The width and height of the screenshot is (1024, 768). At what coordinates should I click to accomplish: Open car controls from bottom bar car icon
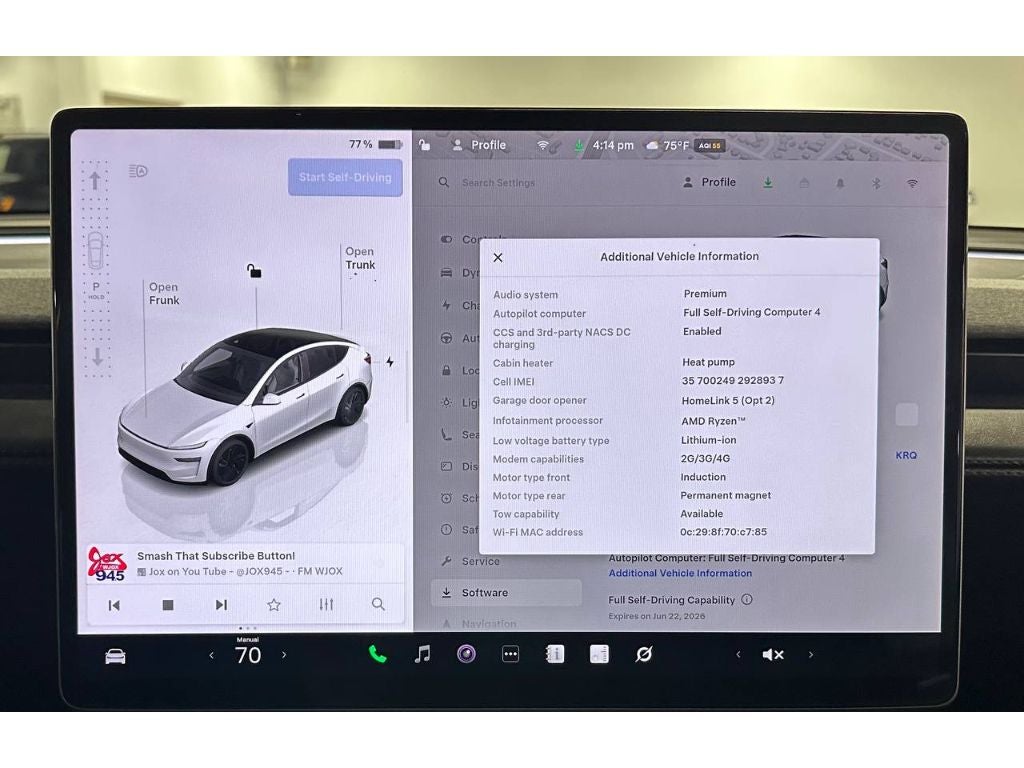pyautogui.click(x=116, y=656)
